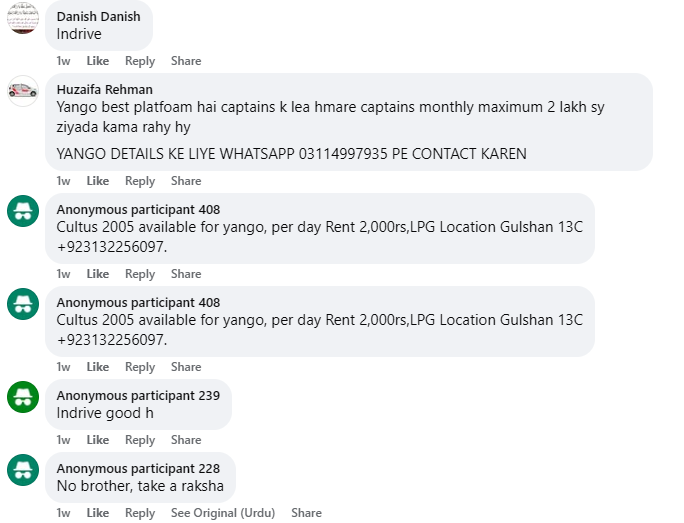Click second Anonymous participant 408 avatar icon

tap(23, 304)
